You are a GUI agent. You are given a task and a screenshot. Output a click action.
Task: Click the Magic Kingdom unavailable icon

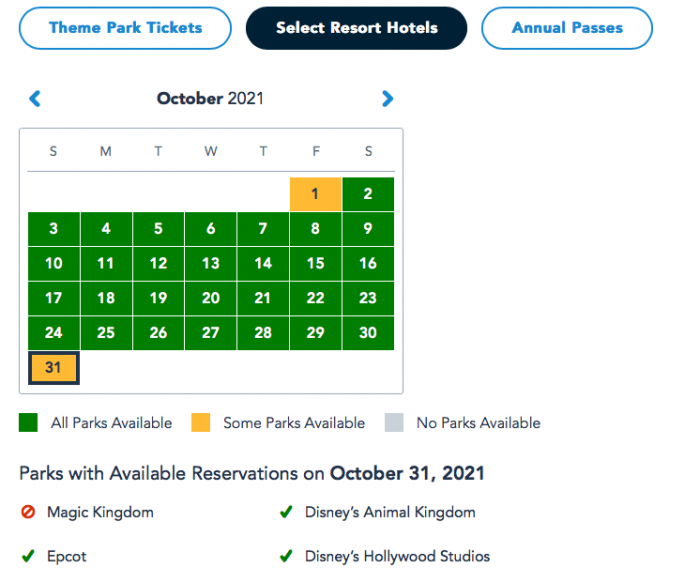click(28, 512)
